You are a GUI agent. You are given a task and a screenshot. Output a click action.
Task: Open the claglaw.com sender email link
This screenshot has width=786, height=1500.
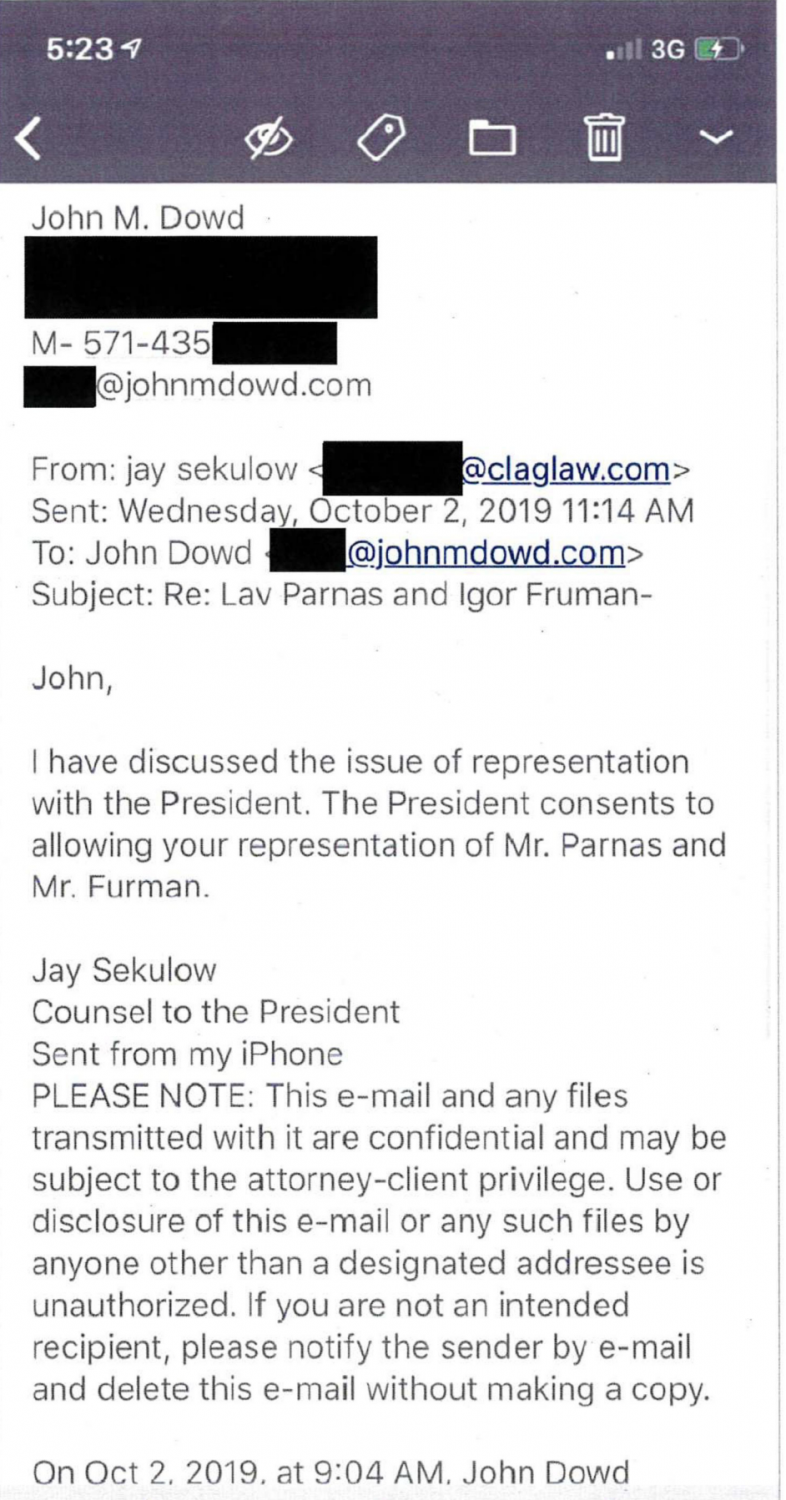pyautogui.click(x=566, y=468)
